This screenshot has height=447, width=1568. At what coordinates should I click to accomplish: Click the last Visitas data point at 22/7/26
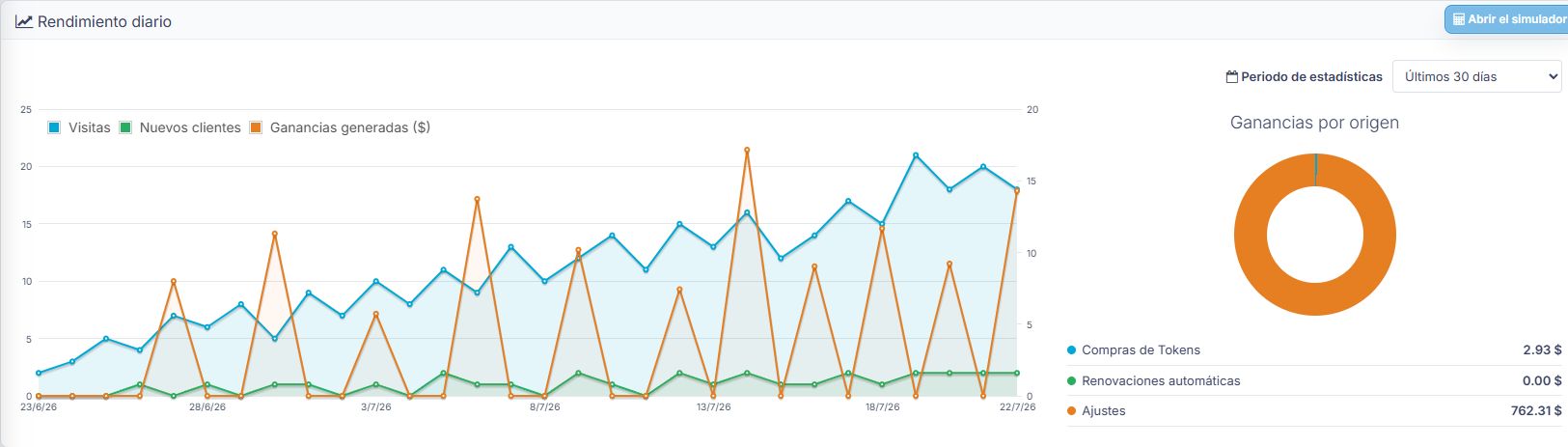1017,189
